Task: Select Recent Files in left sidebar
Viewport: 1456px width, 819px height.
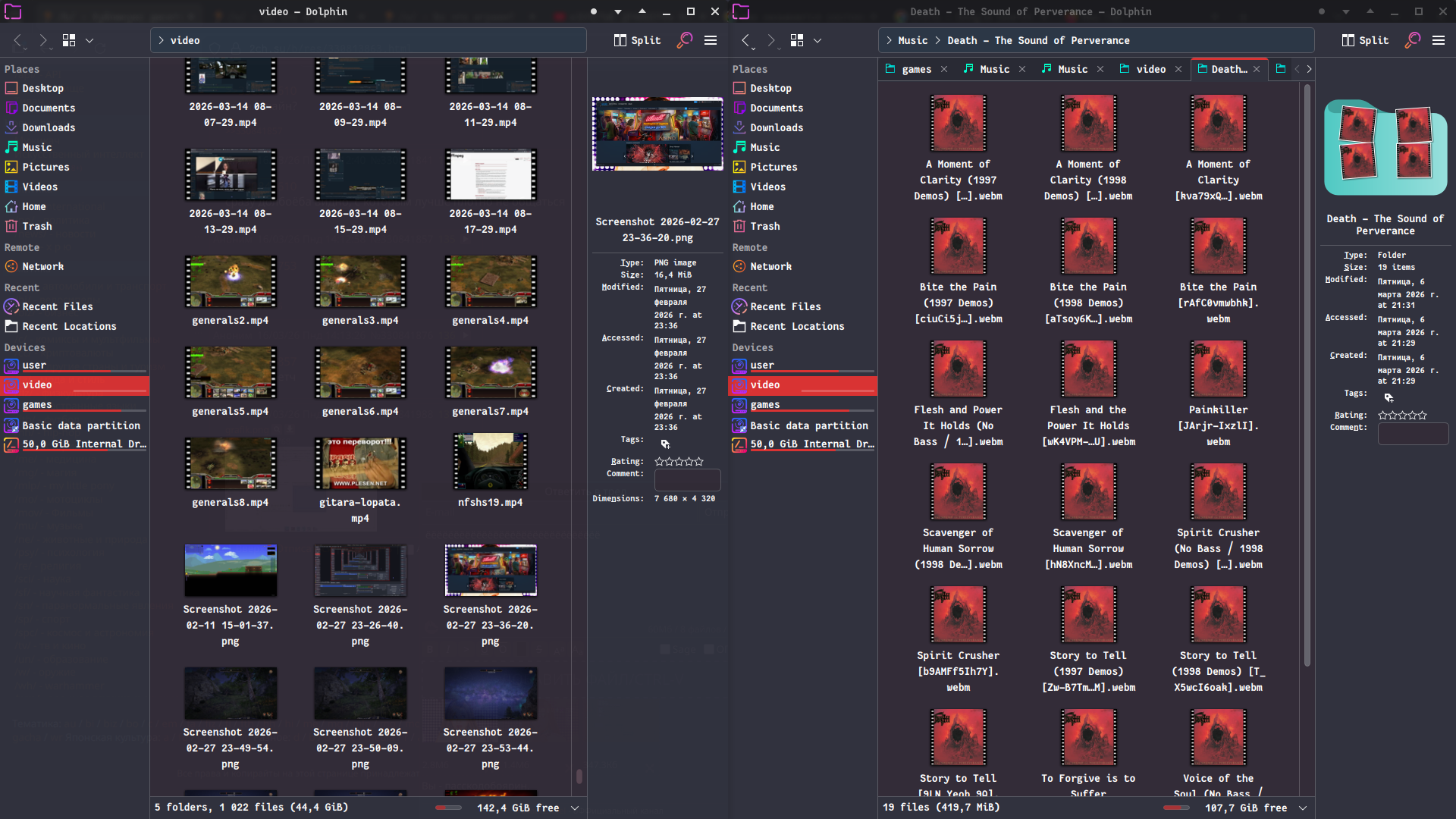Action: point(58,306)
